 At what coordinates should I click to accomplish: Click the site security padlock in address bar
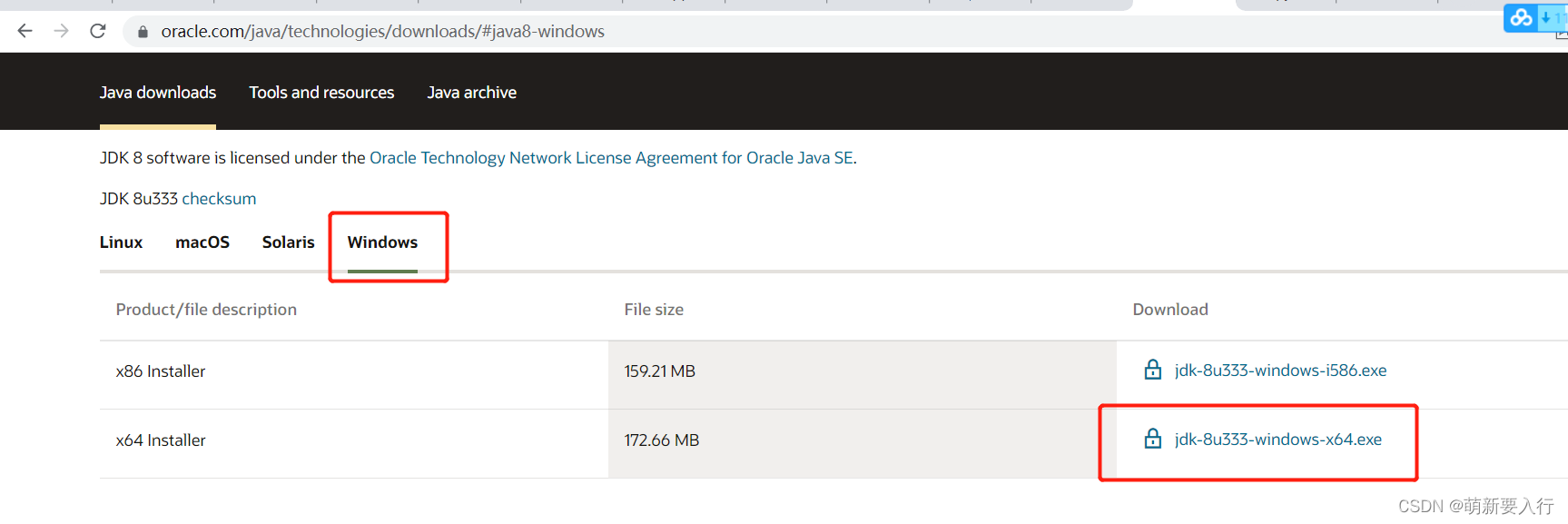tap(143, 32)
